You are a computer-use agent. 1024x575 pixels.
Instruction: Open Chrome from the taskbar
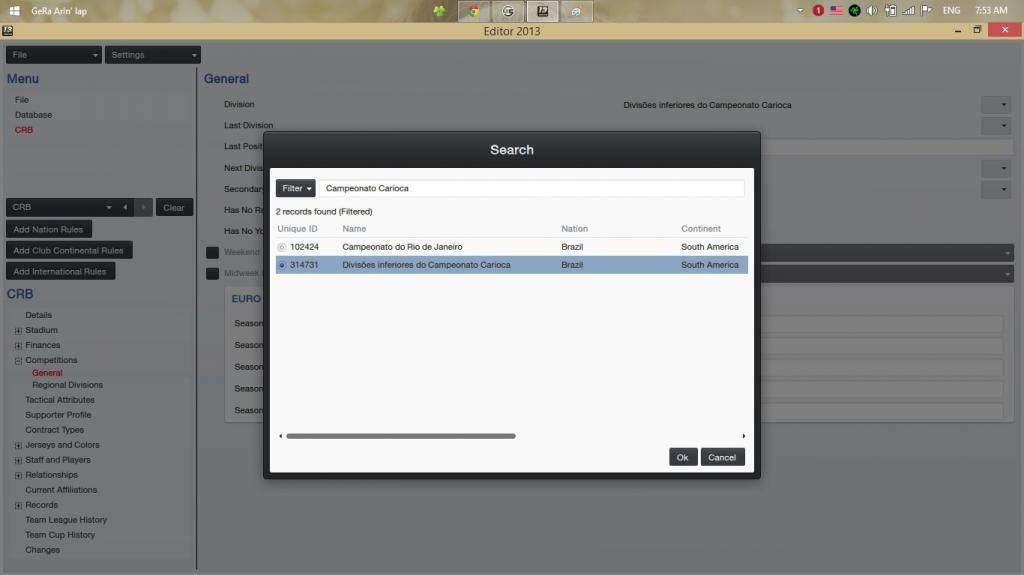(474, 11)
